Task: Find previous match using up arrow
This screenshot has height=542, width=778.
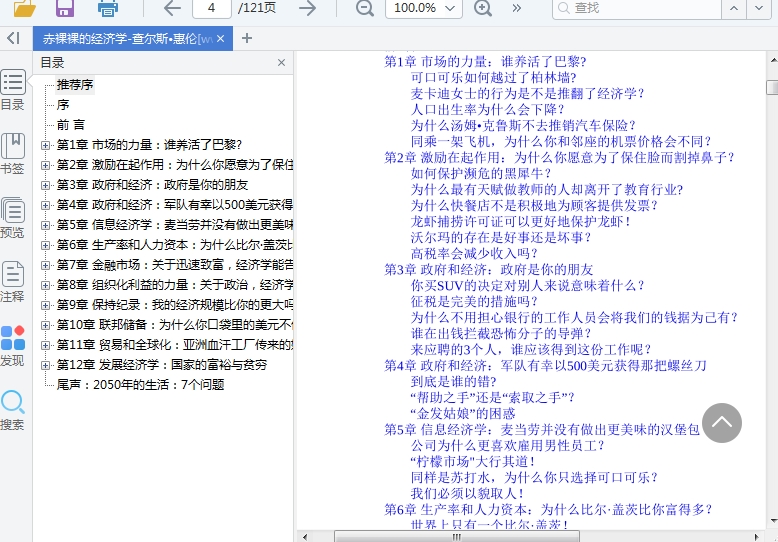Action: tap(734, 8)
